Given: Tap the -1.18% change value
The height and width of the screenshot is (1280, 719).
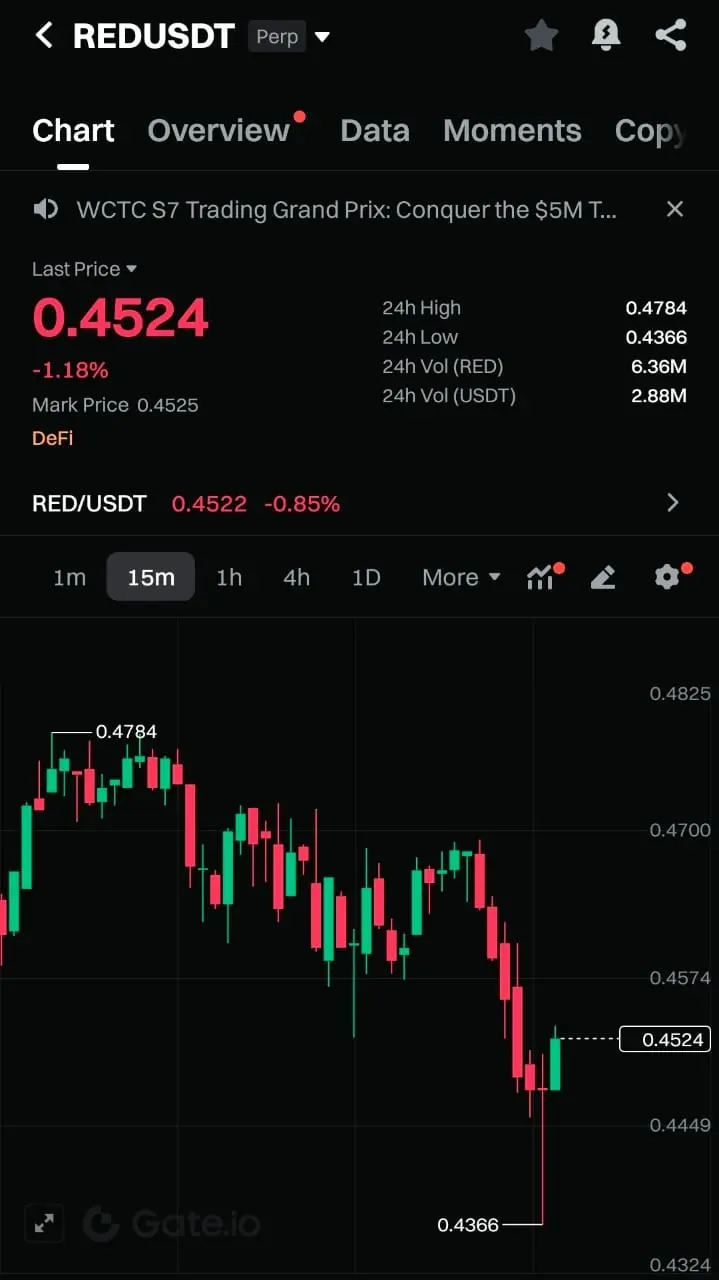Looking at the screenshot, I should click(70, 371).
